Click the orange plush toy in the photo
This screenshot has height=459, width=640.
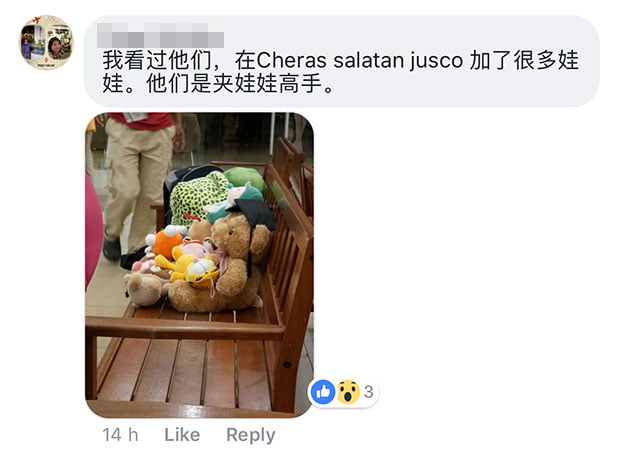(167, 240)
